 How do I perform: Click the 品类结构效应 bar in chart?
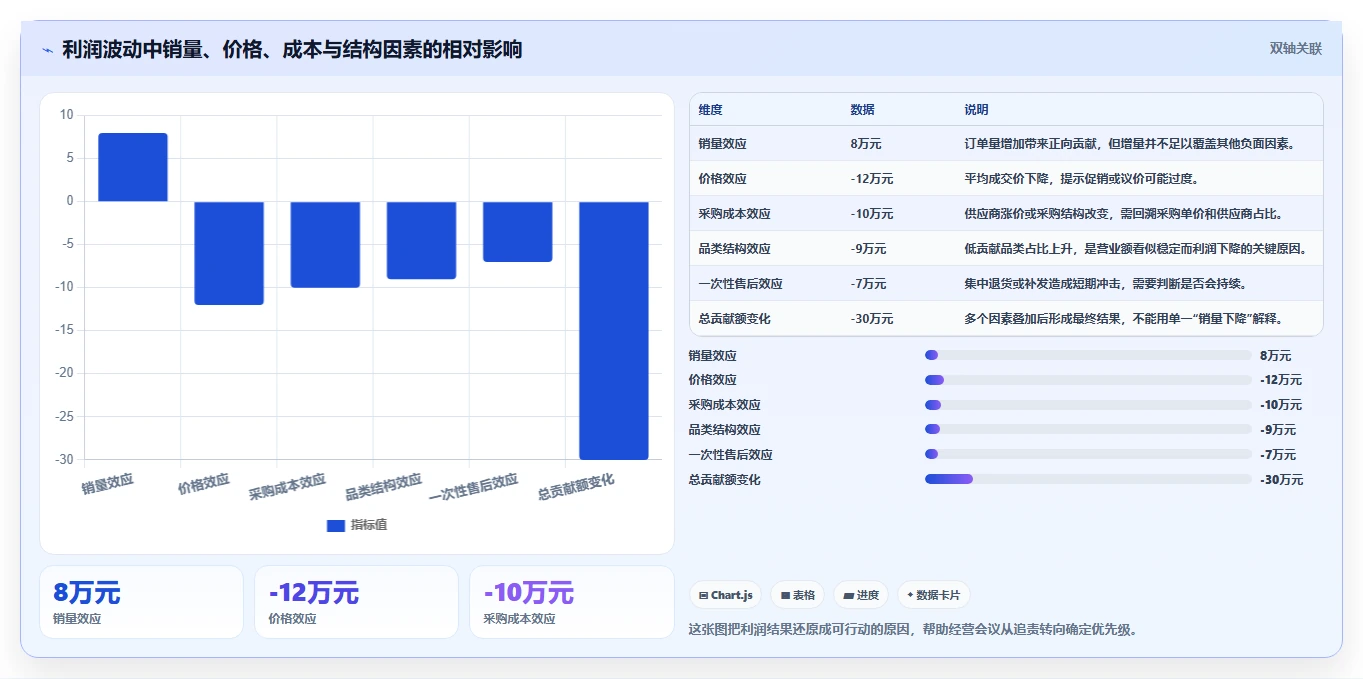point(421,240)
